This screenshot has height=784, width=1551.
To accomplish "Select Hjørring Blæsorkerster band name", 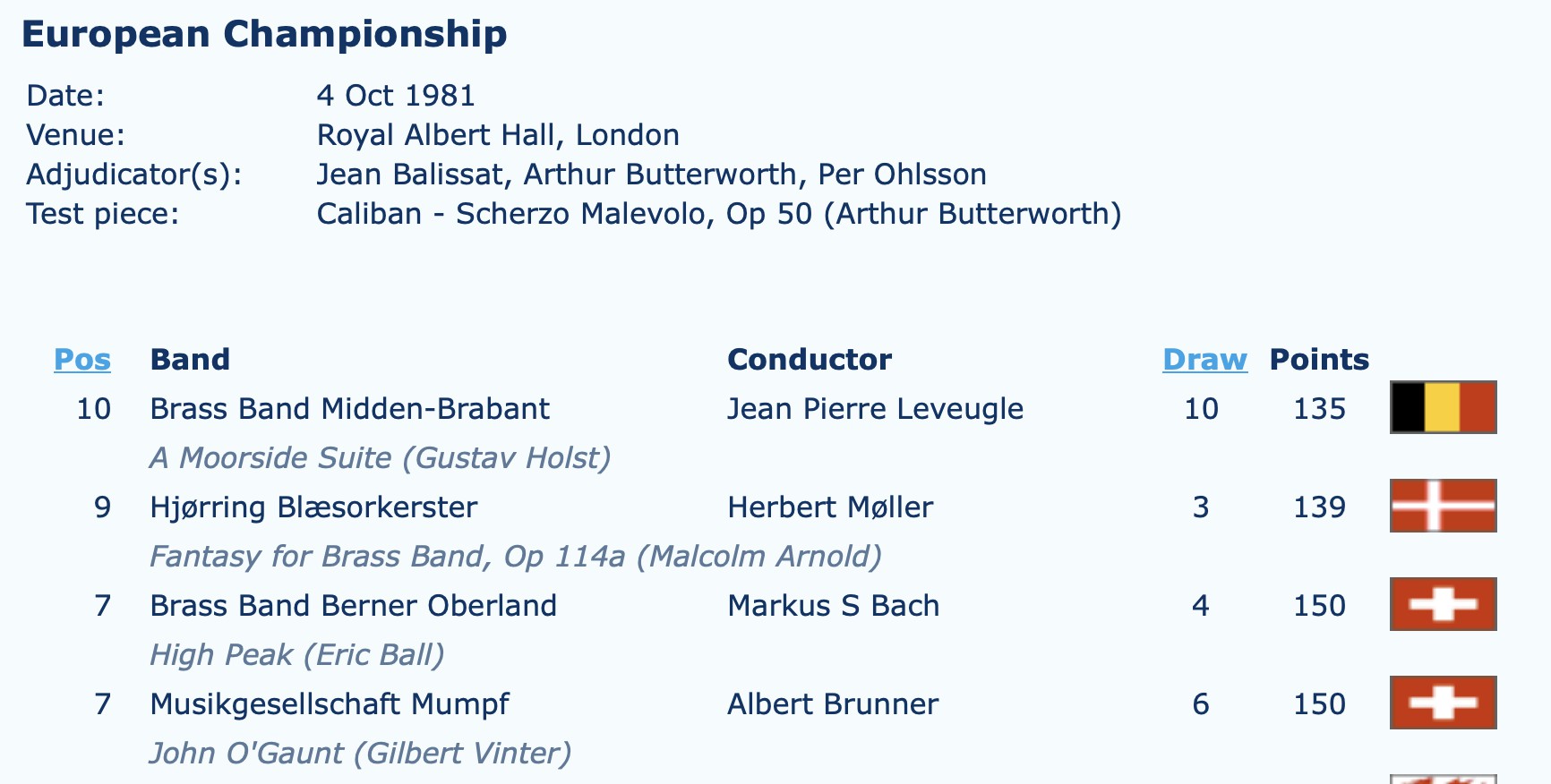I will tap(313, 507).
